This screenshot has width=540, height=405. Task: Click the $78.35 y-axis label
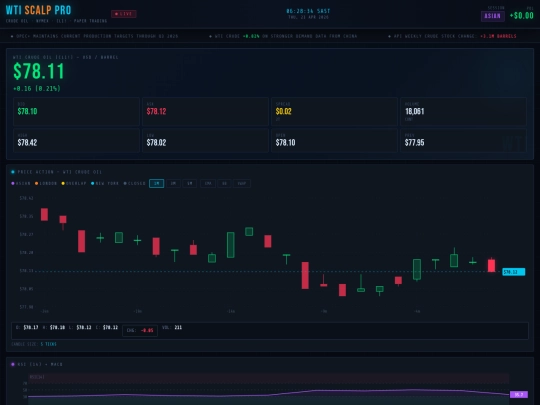coord(27,216)
